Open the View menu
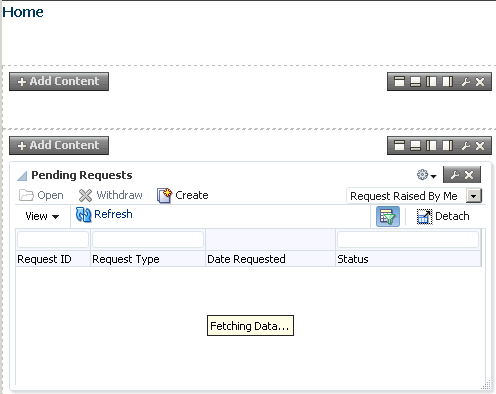496x394 pixels. point(42,216)
